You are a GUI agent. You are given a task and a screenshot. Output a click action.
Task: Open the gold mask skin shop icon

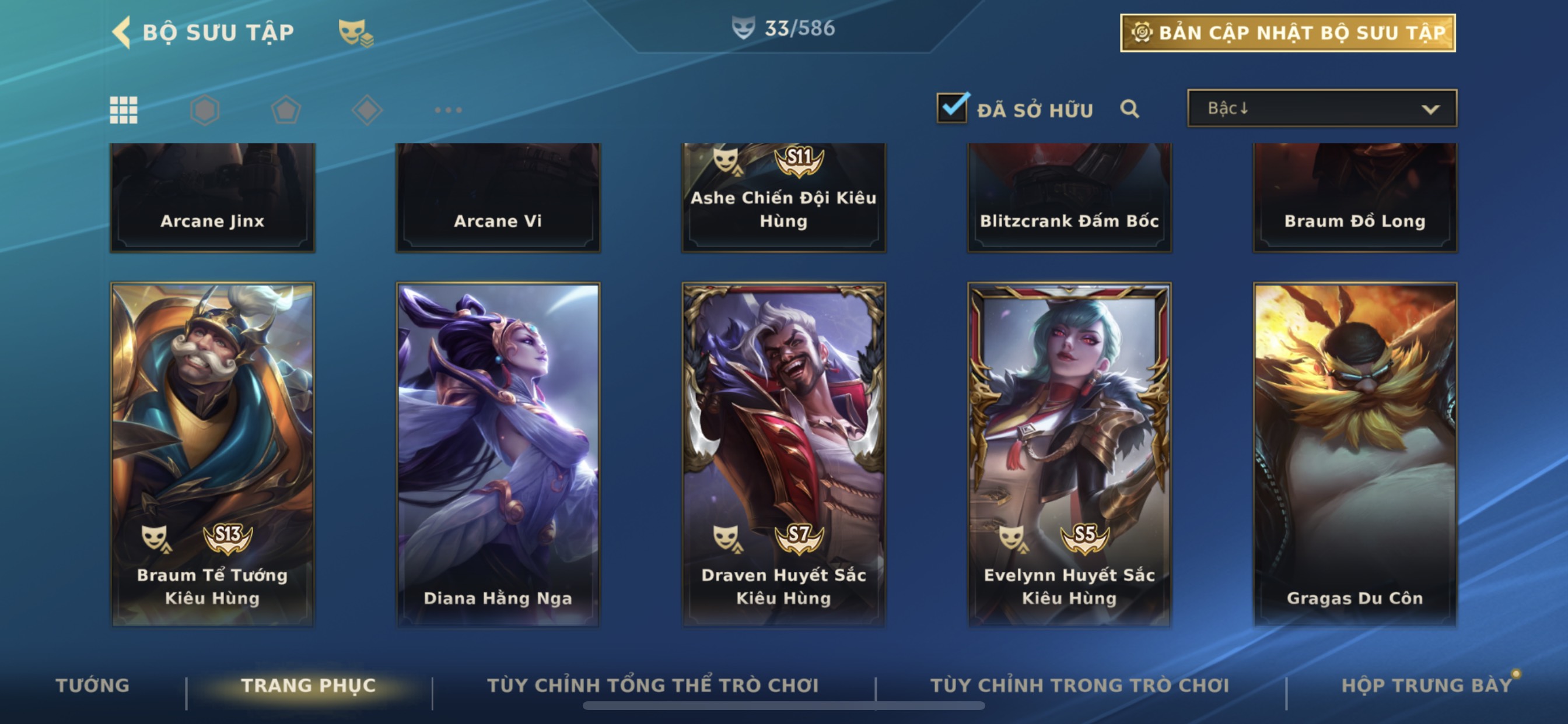click(356, 32)
